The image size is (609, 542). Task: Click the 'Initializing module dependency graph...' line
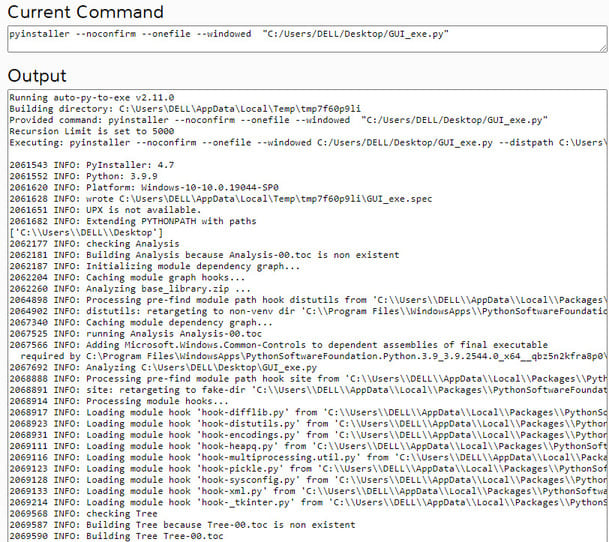click(x=155, y=267)
